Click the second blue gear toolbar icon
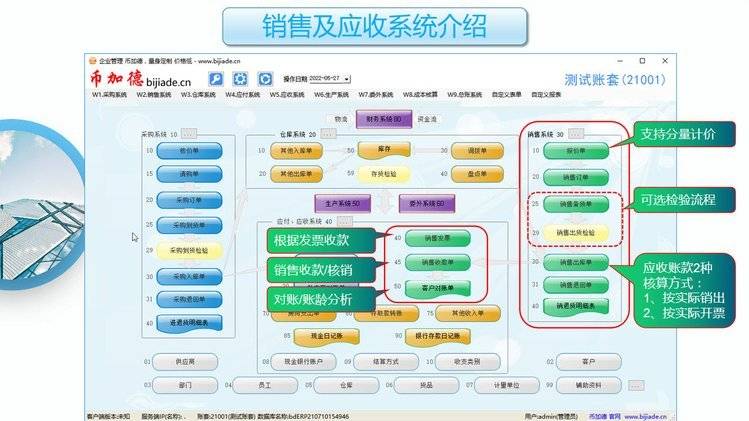This screenshot has width=749, height=421. point(241,79)
